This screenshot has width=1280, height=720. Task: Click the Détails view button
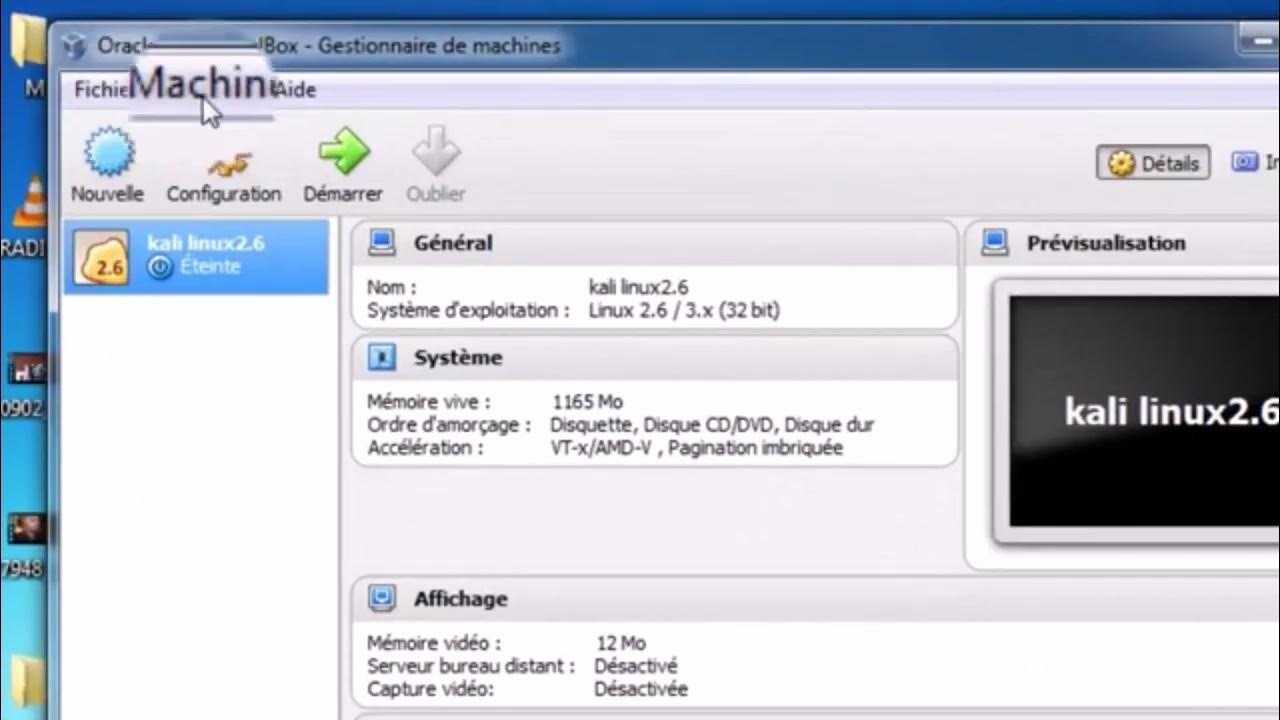point(1153,163)
